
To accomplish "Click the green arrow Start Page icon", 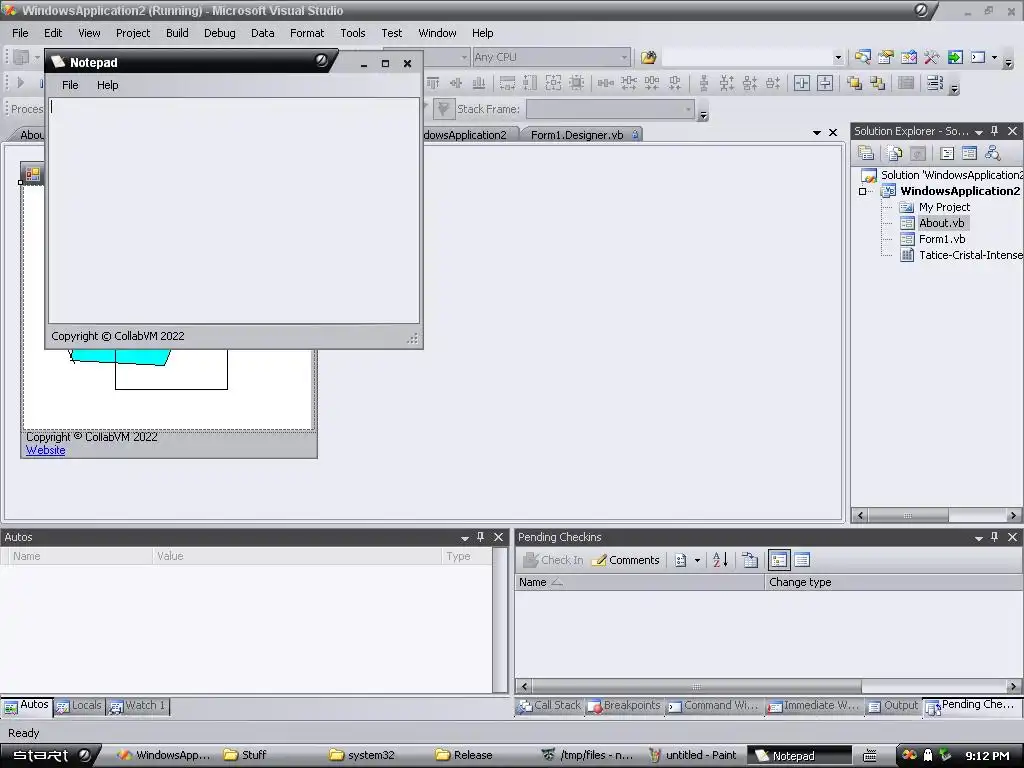I will pyautogui.click(x=955, y=57).
